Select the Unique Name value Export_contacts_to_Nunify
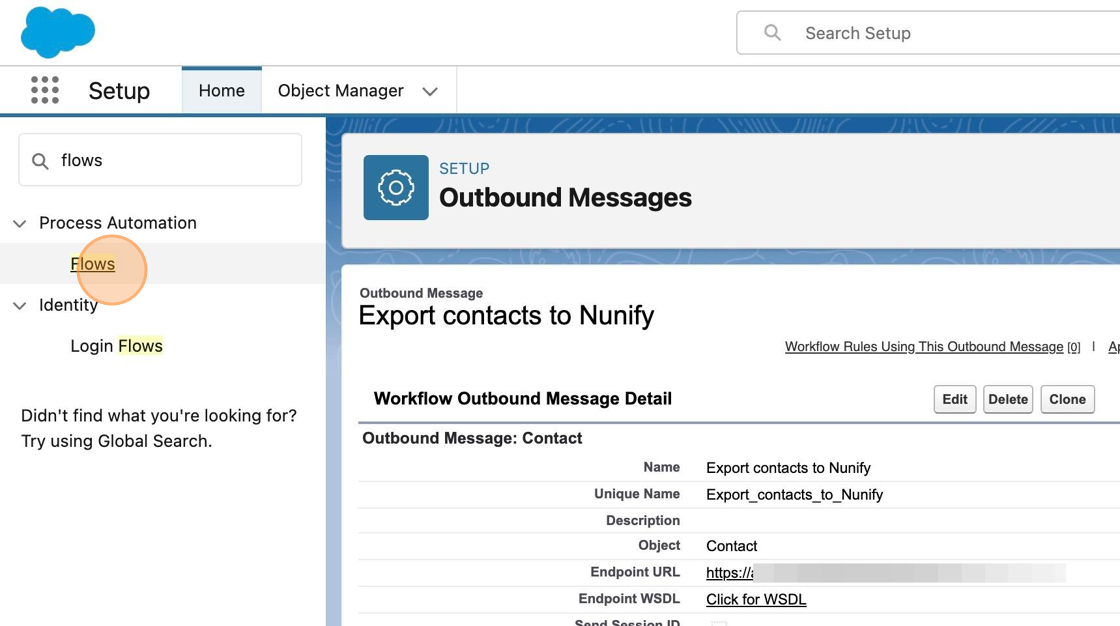Viewport: 1120px width, 626px height. point(794,495)
